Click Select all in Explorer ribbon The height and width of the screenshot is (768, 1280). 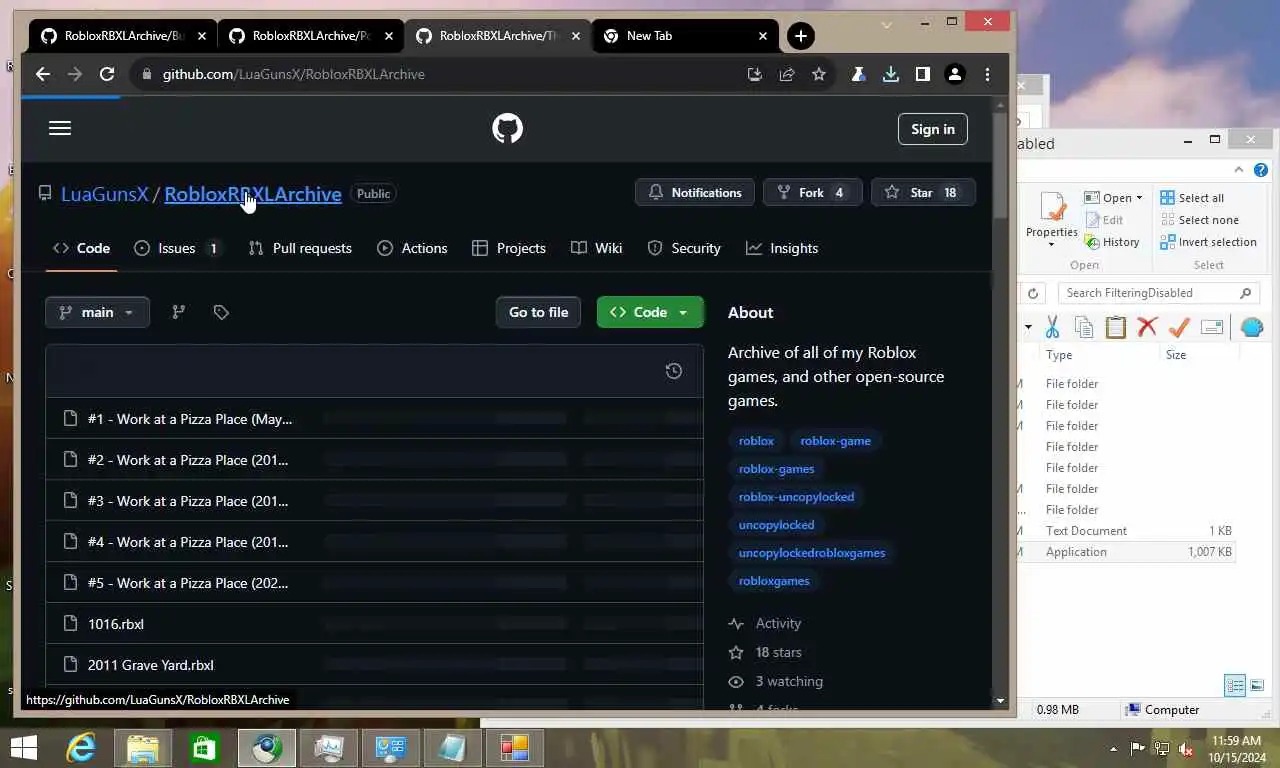pyautogui.click(x=1192, y=198)
